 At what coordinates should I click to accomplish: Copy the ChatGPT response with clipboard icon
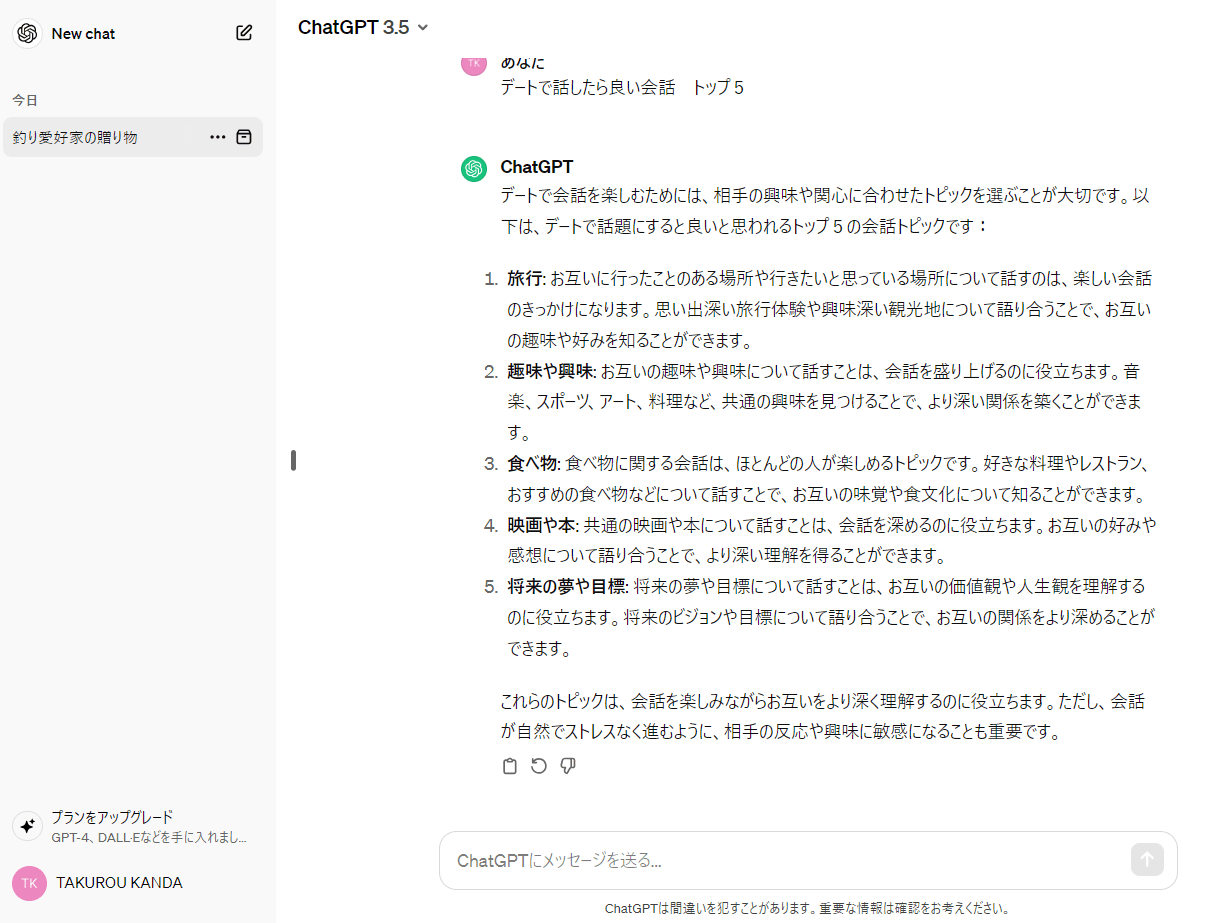pos(510,766)
